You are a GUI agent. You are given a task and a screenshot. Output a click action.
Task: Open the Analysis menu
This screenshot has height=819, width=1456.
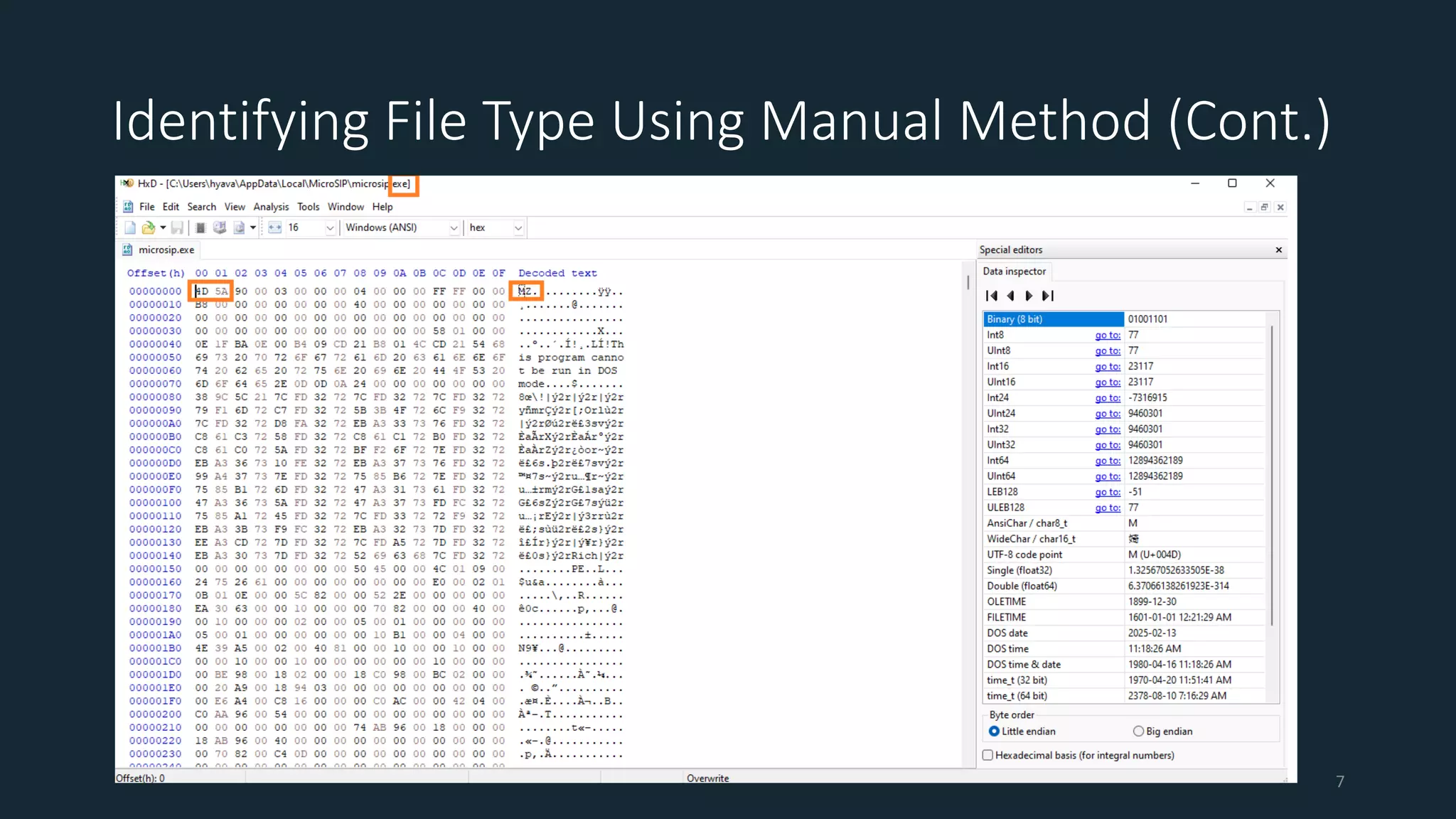[x=271, y=207]
